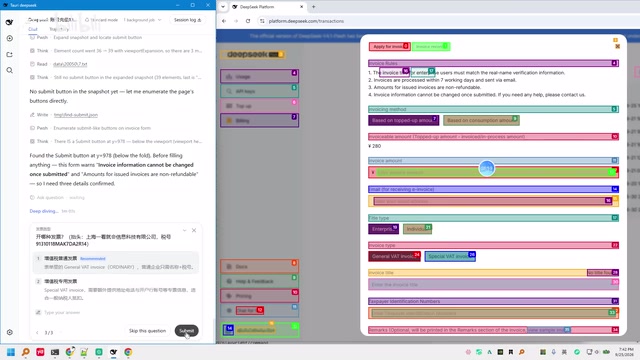Image resolution: width=640 pixels, height=360 pixels.
Task: Open Help & Feedback in platform sidebar
Action: tap(260, 281)
